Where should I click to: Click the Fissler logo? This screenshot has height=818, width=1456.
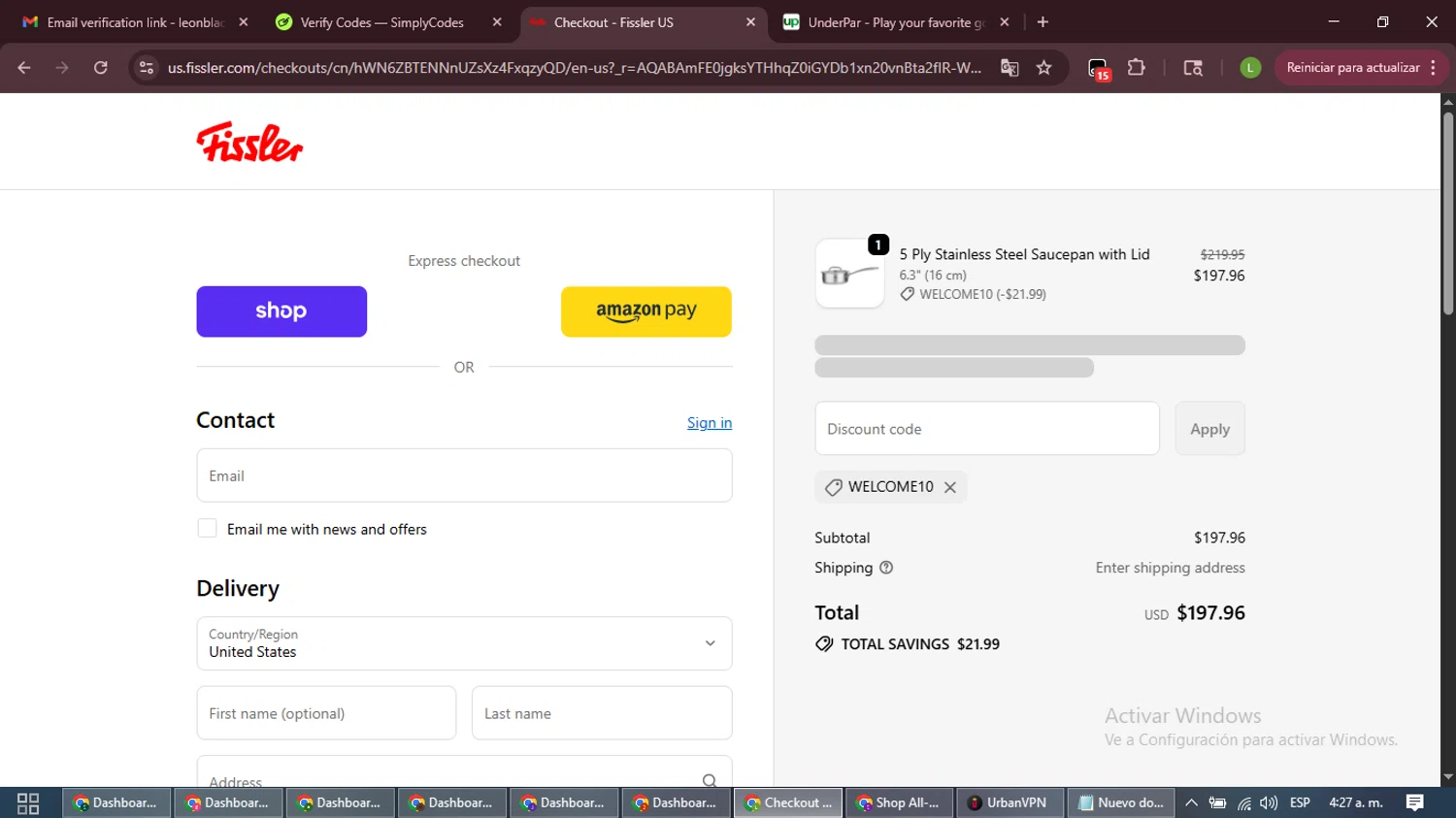point(249,143)
